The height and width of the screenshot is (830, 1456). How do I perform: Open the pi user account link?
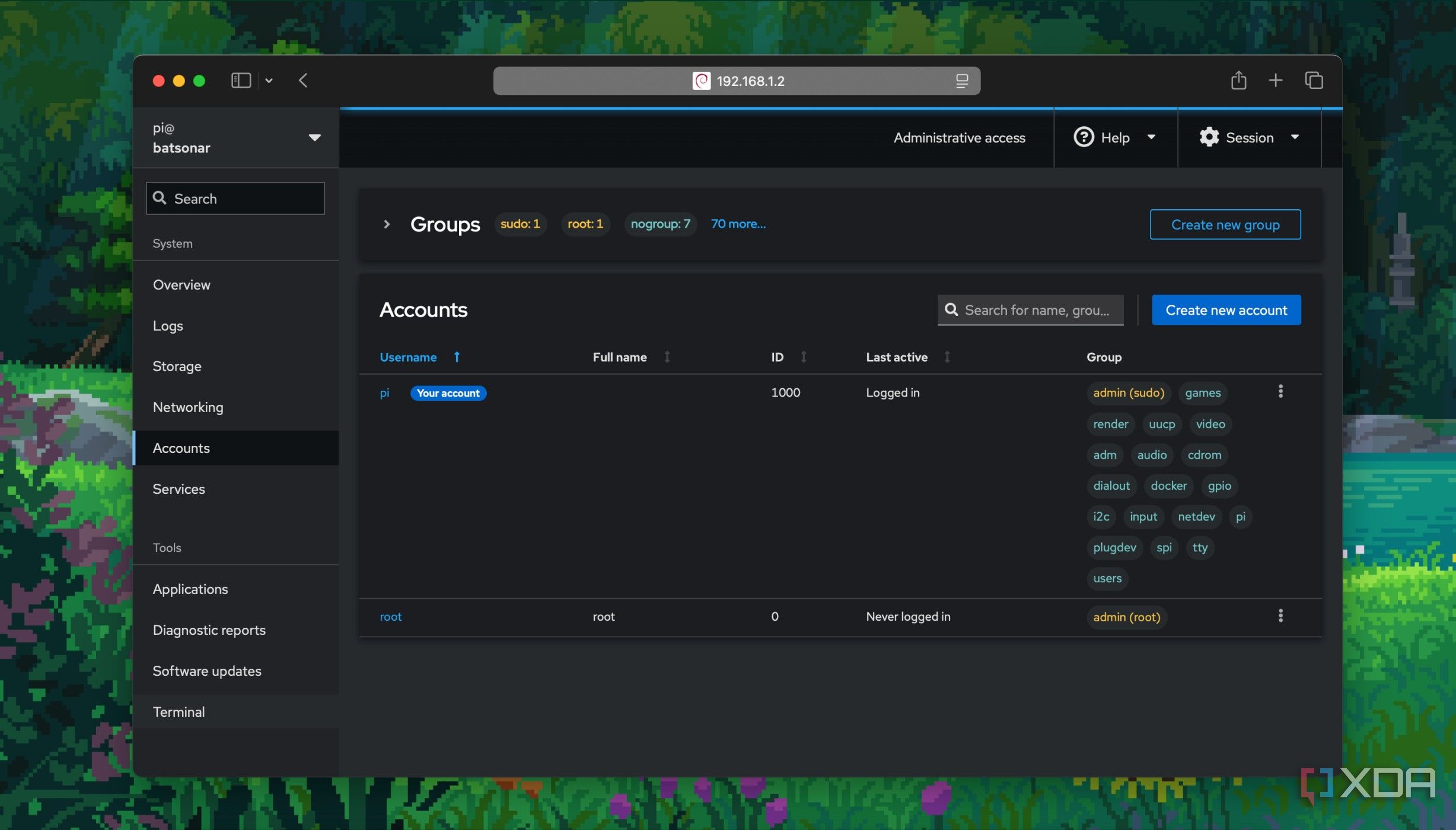click(x=384, y=392)
